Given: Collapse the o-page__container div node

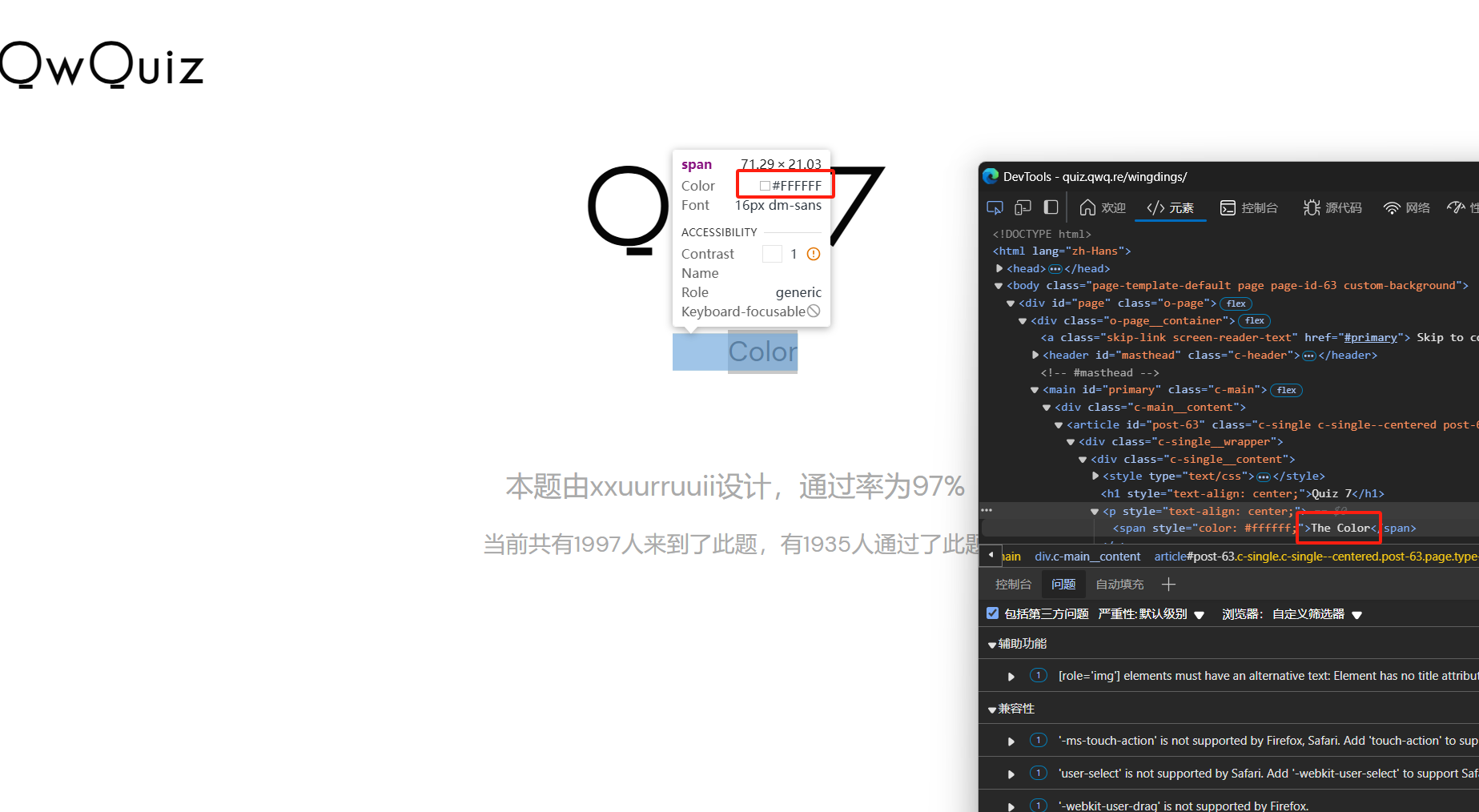Looking at the screenshot, I should click(1023, 321).
